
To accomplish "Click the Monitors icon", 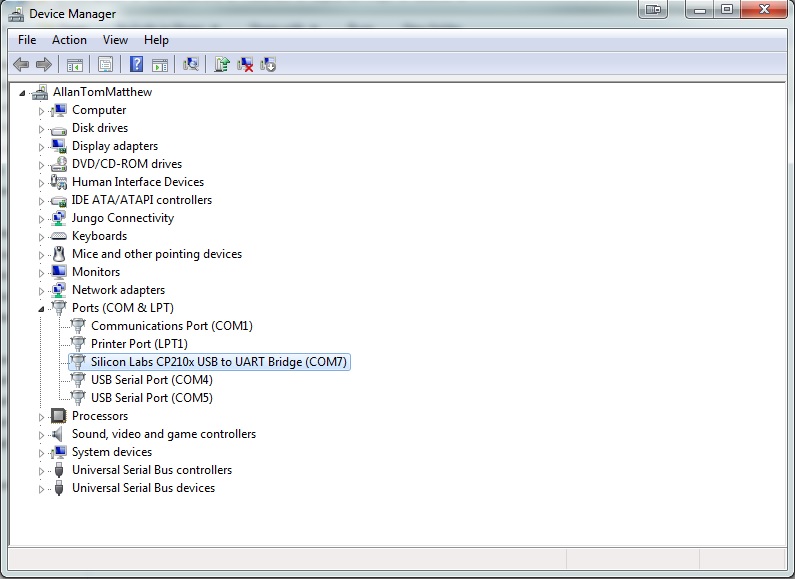I will [59, 272].
